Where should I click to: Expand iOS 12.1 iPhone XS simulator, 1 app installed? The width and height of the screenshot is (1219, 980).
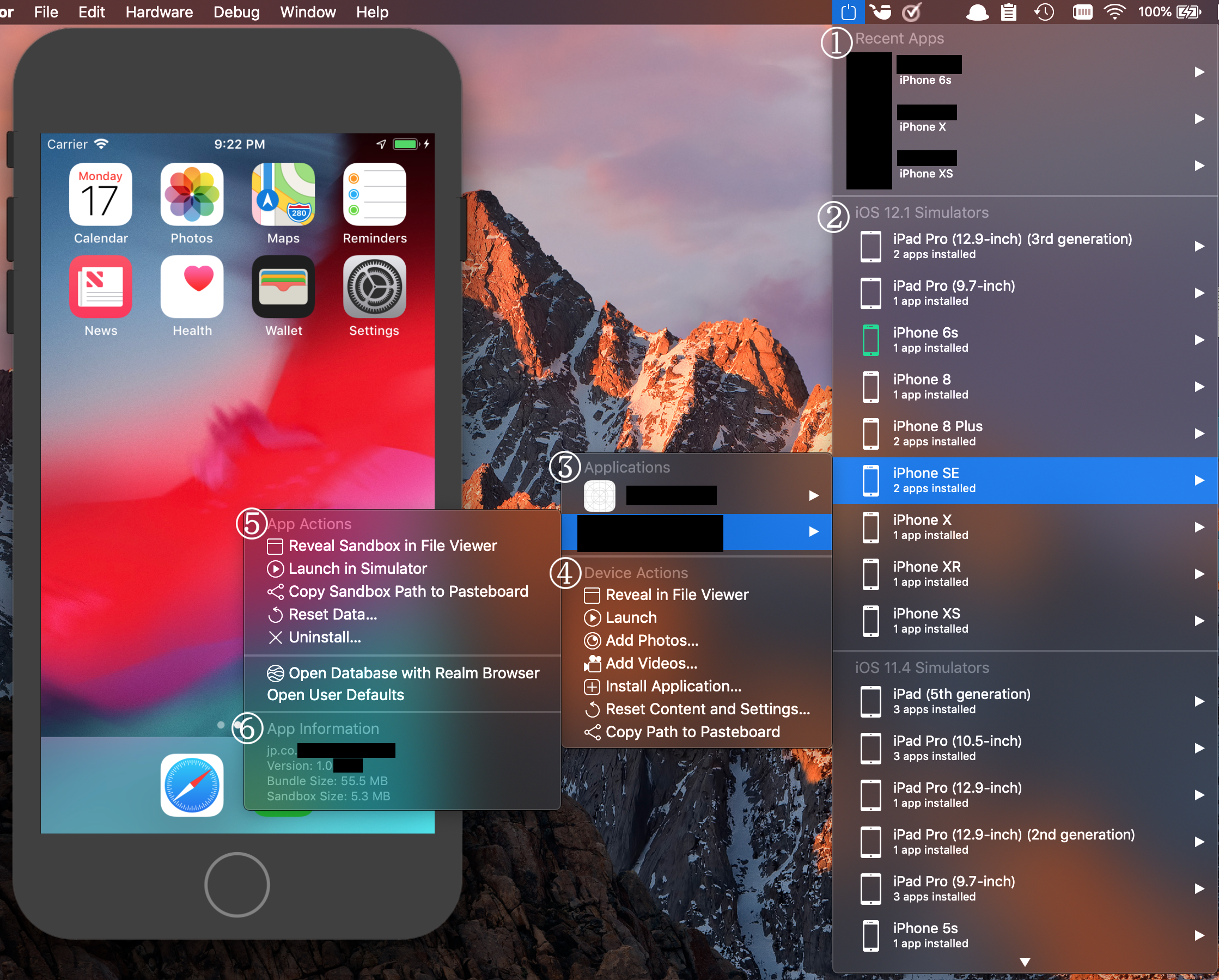1025,621
